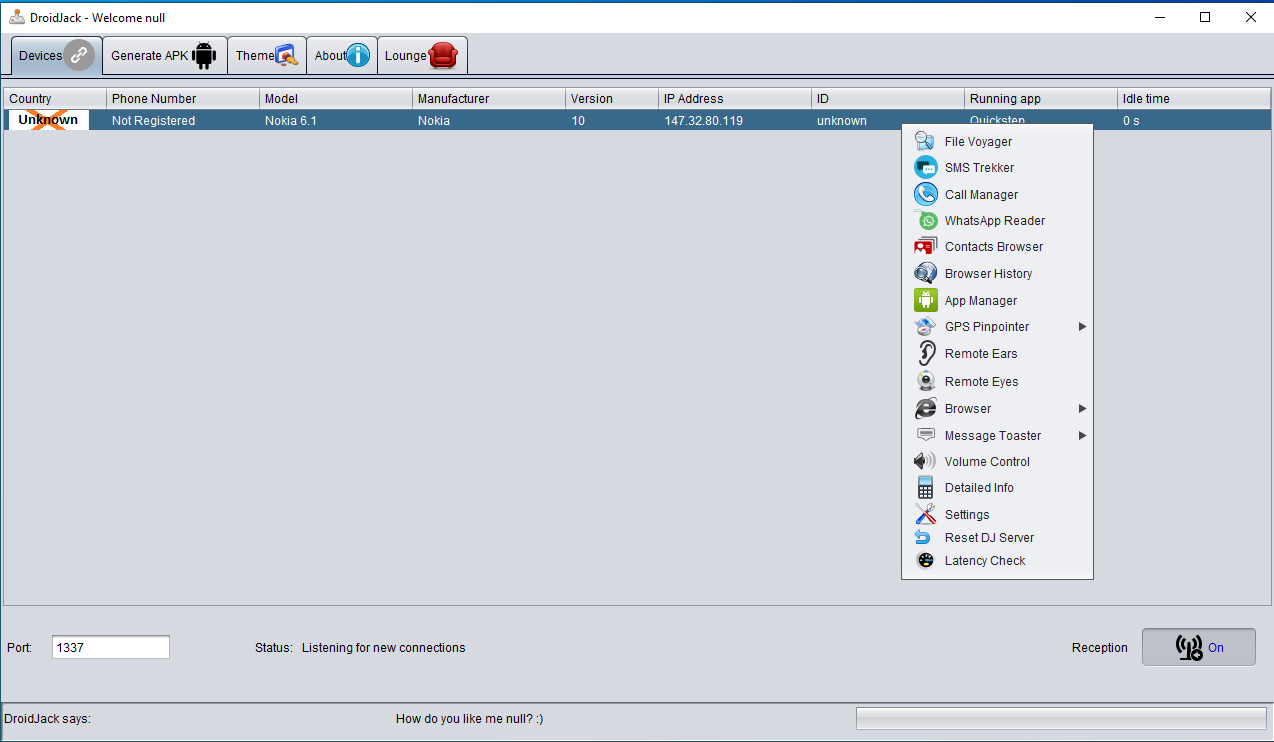1274x742 pixels.
Task: Switch to the Generate APK tab
Action: pos(165,56)
